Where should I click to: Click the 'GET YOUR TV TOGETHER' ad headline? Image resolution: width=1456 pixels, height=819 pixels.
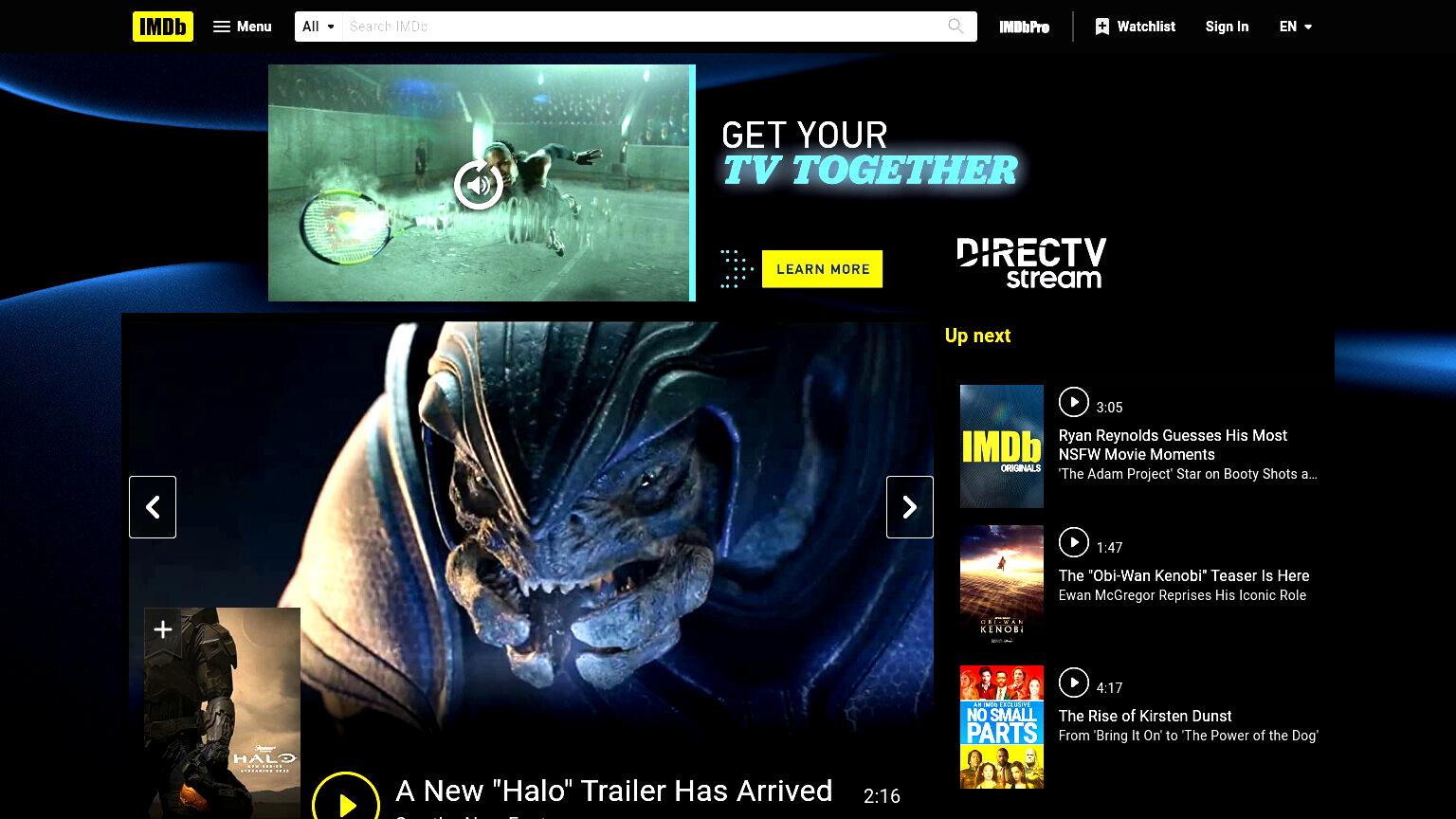[869, 154]
